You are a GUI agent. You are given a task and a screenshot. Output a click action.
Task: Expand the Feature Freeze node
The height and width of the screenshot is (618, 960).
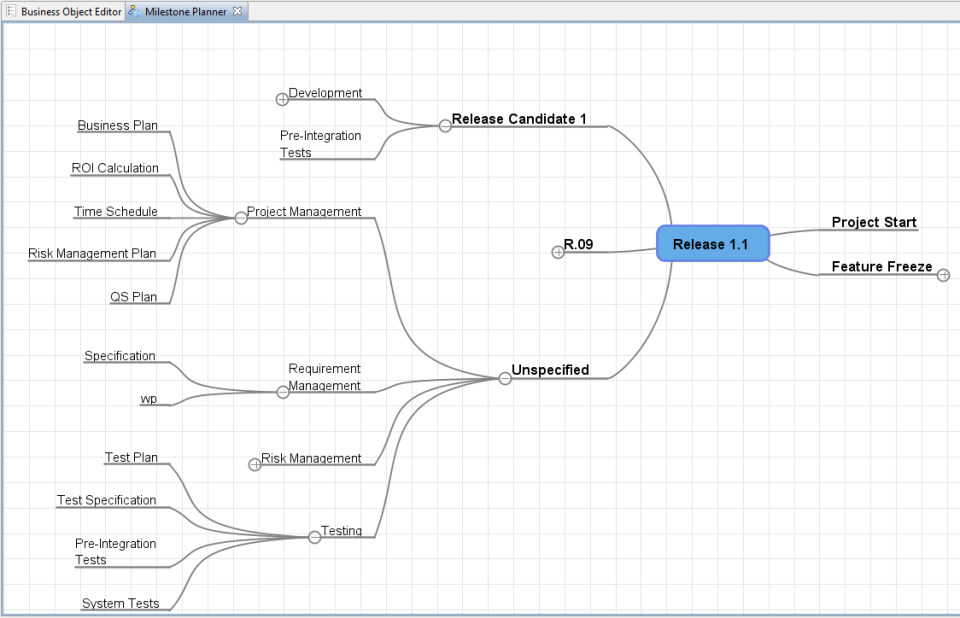(943, 275)
